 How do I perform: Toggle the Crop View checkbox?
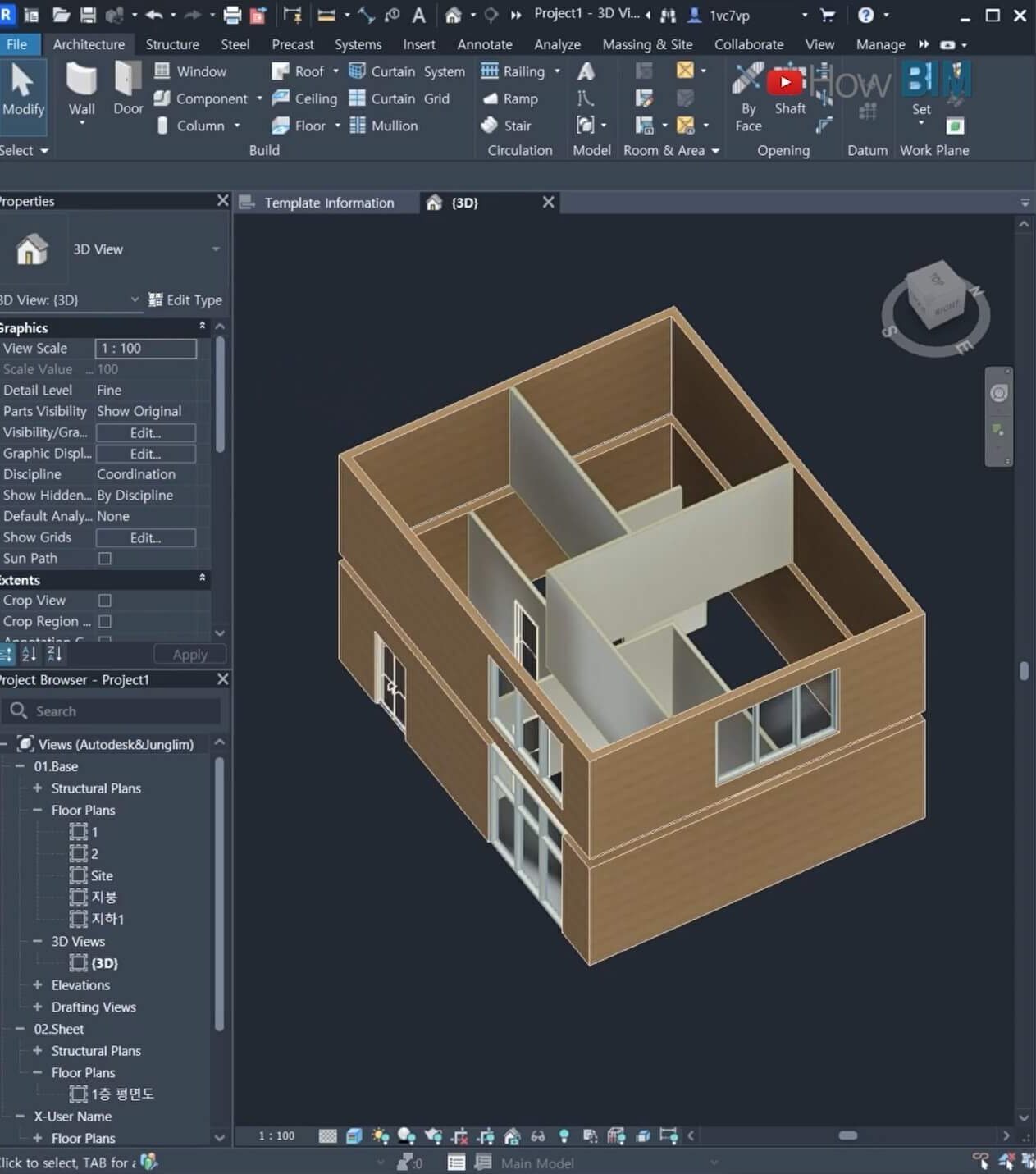pyautogui.click(x=105, y=601)
